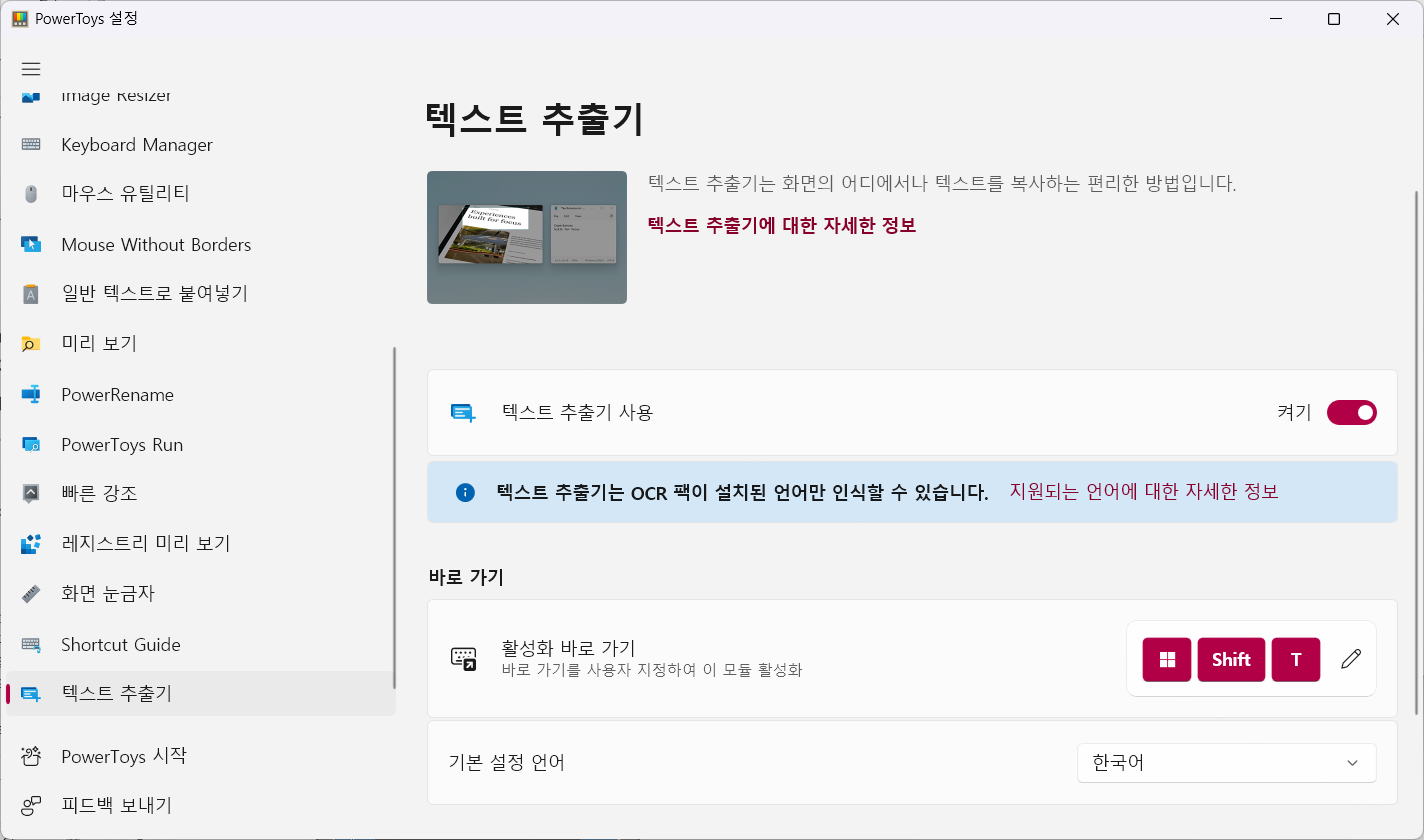Click the 바로 가기를 사용자 지정하여 이 모듈 활성화 description
Viewport: 1424px width, 840px height.
click(652, 670)
